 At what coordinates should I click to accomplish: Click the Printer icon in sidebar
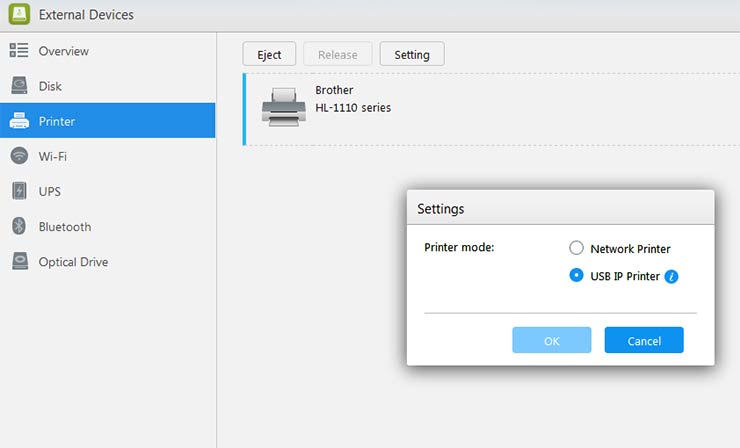click(19, 121)
